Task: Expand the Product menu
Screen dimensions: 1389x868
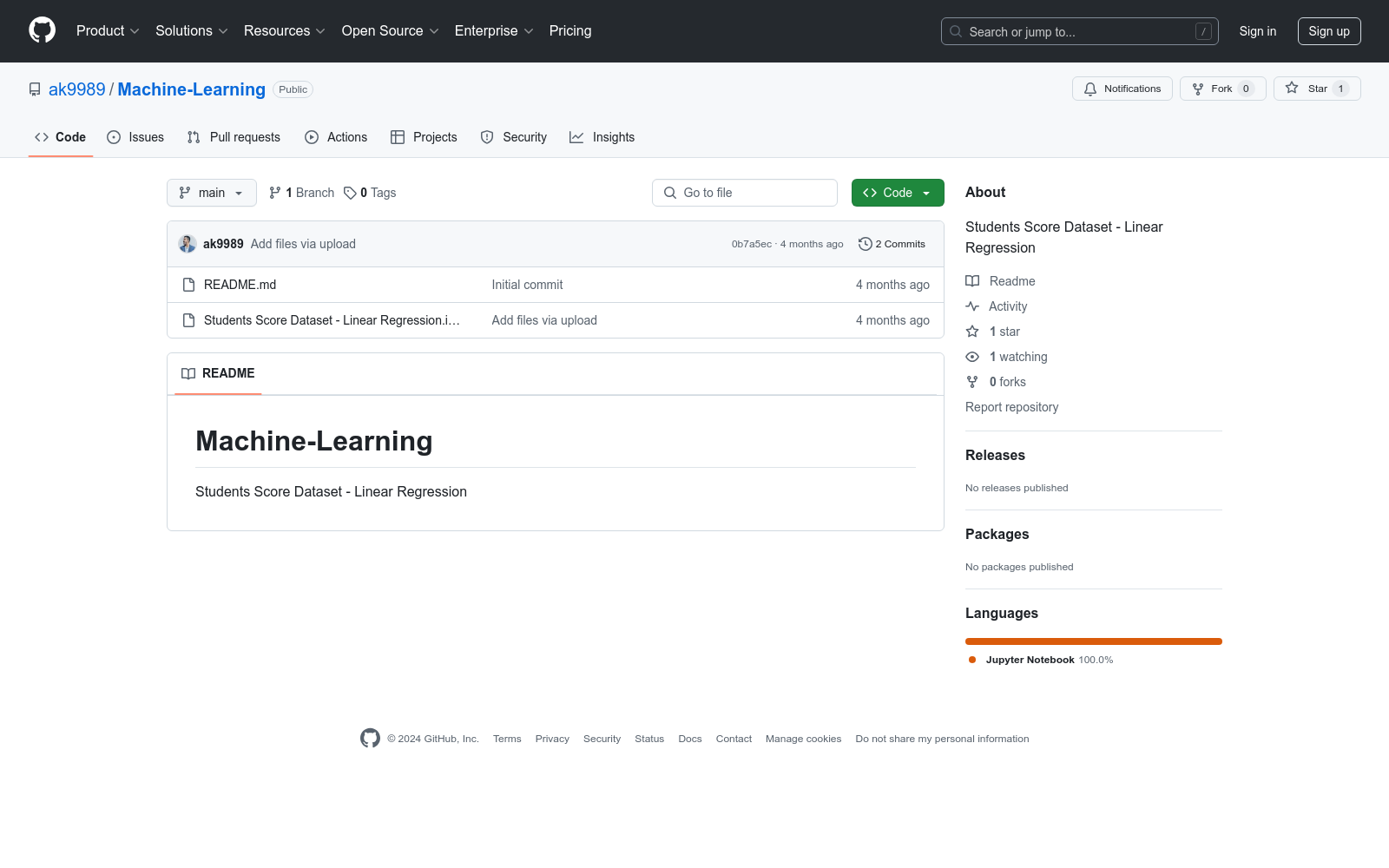Action: click(108, 30)
